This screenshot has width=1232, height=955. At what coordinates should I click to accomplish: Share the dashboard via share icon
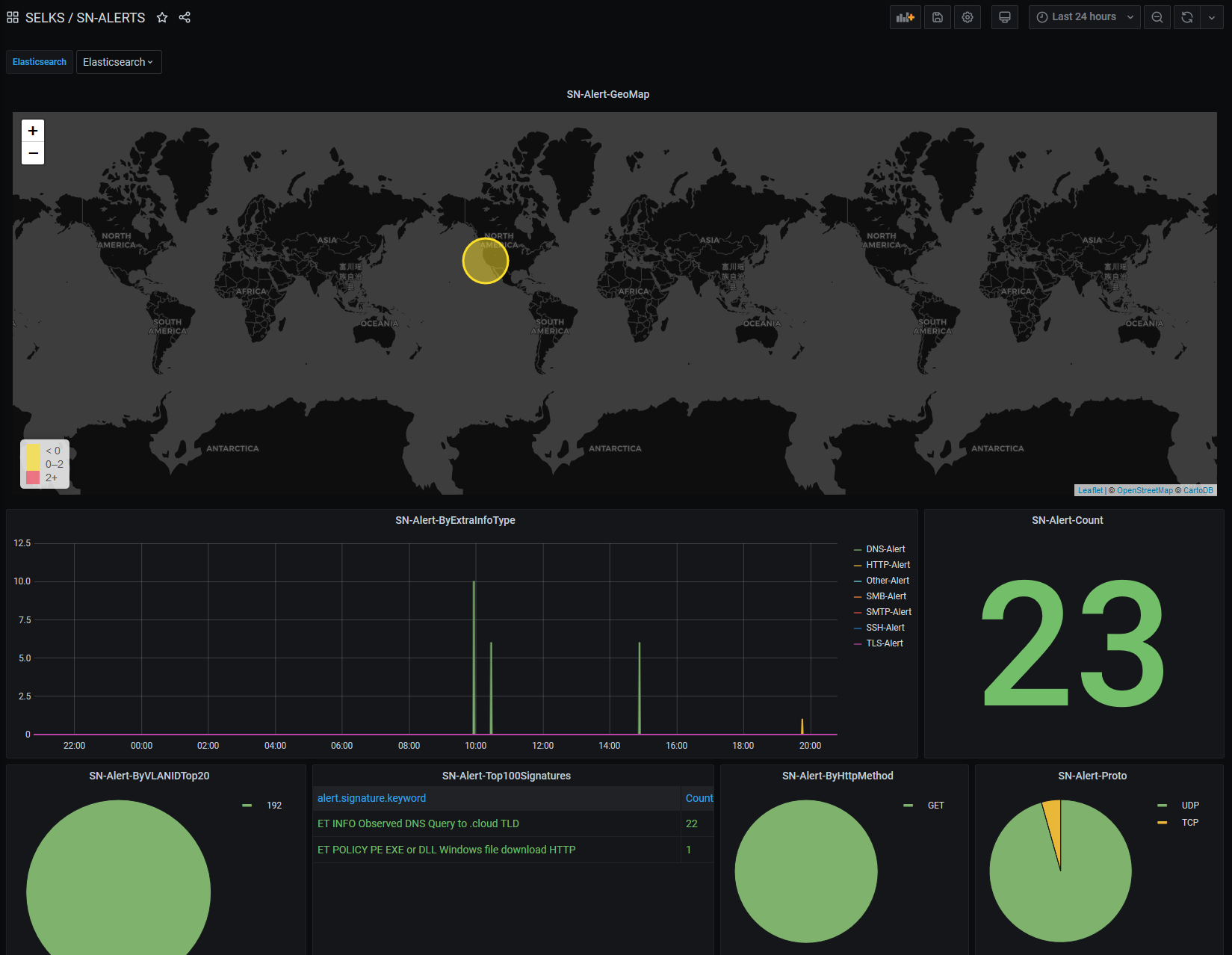coord(185,17)
